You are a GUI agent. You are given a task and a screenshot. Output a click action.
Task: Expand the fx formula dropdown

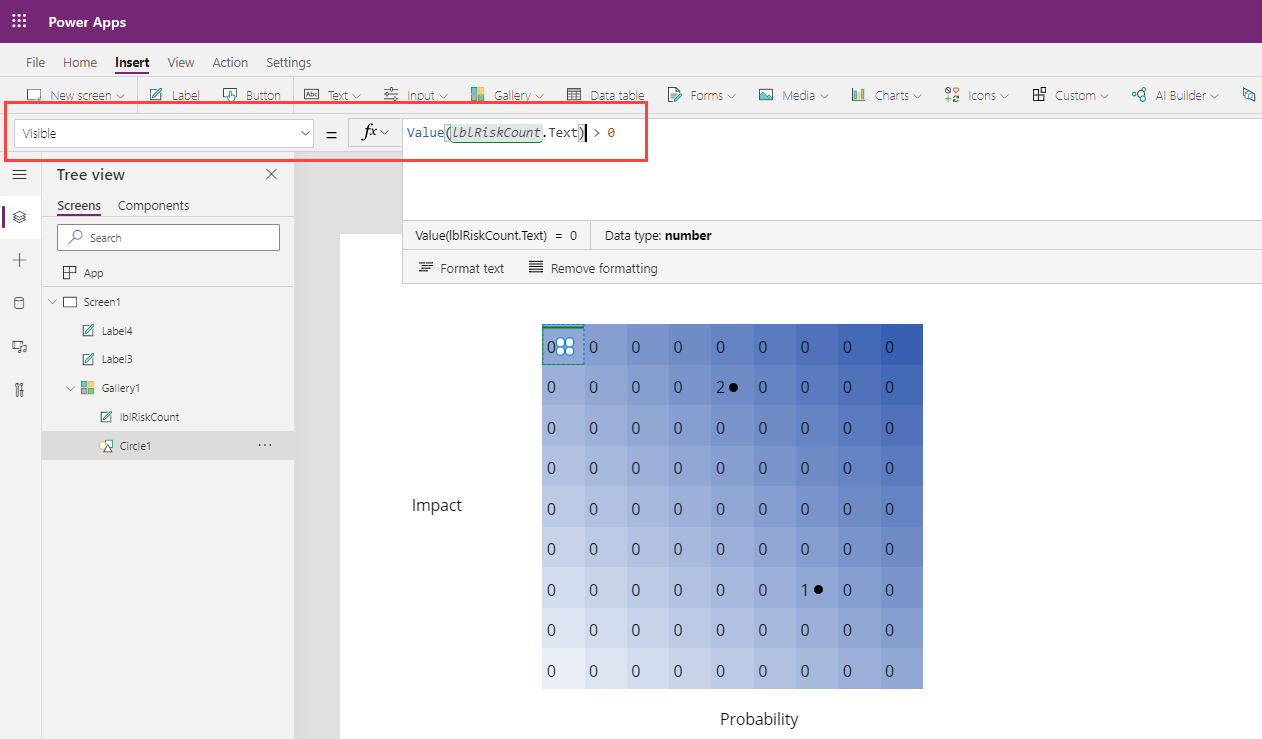376,132
